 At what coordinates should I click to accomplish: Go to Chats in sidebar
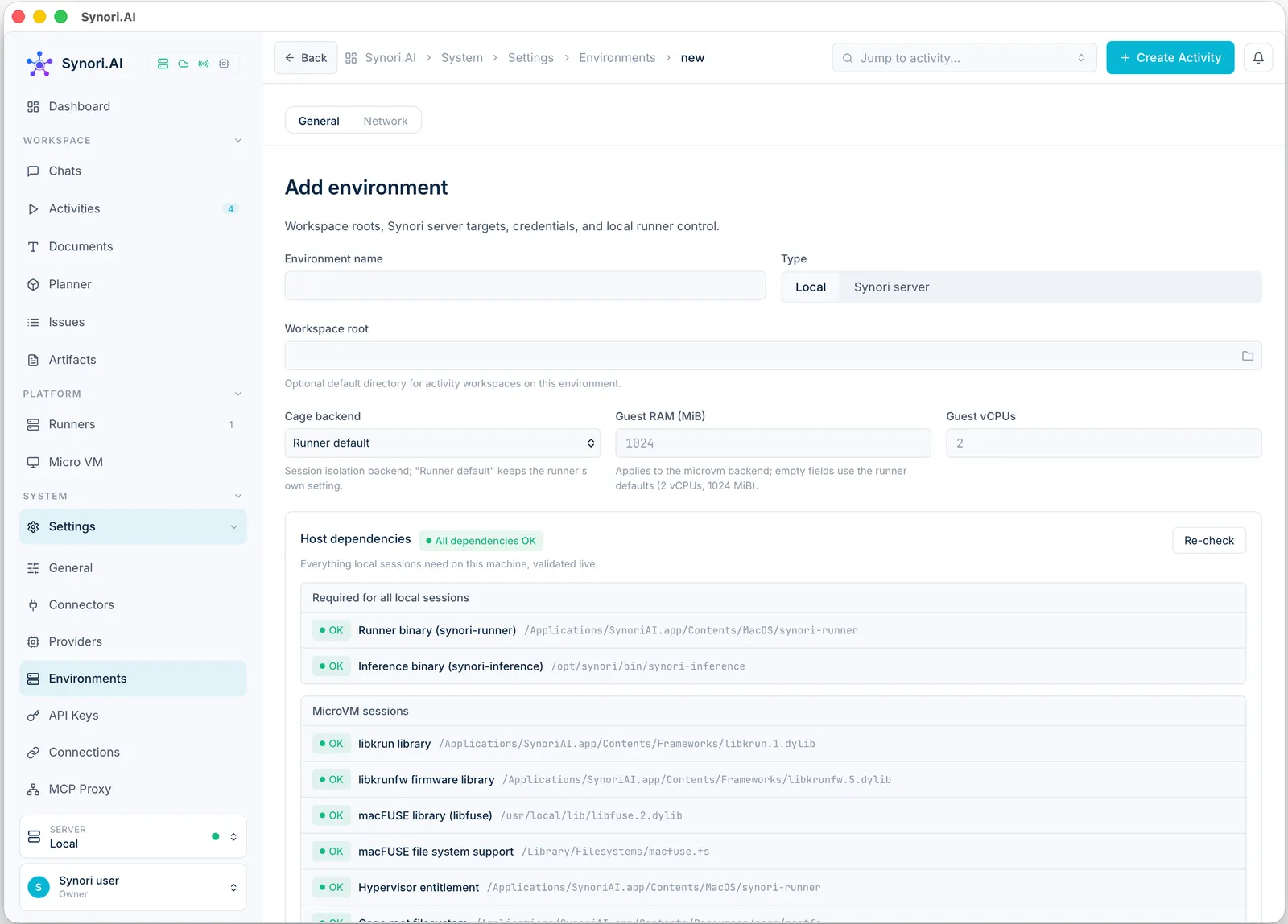coord(133,171)
